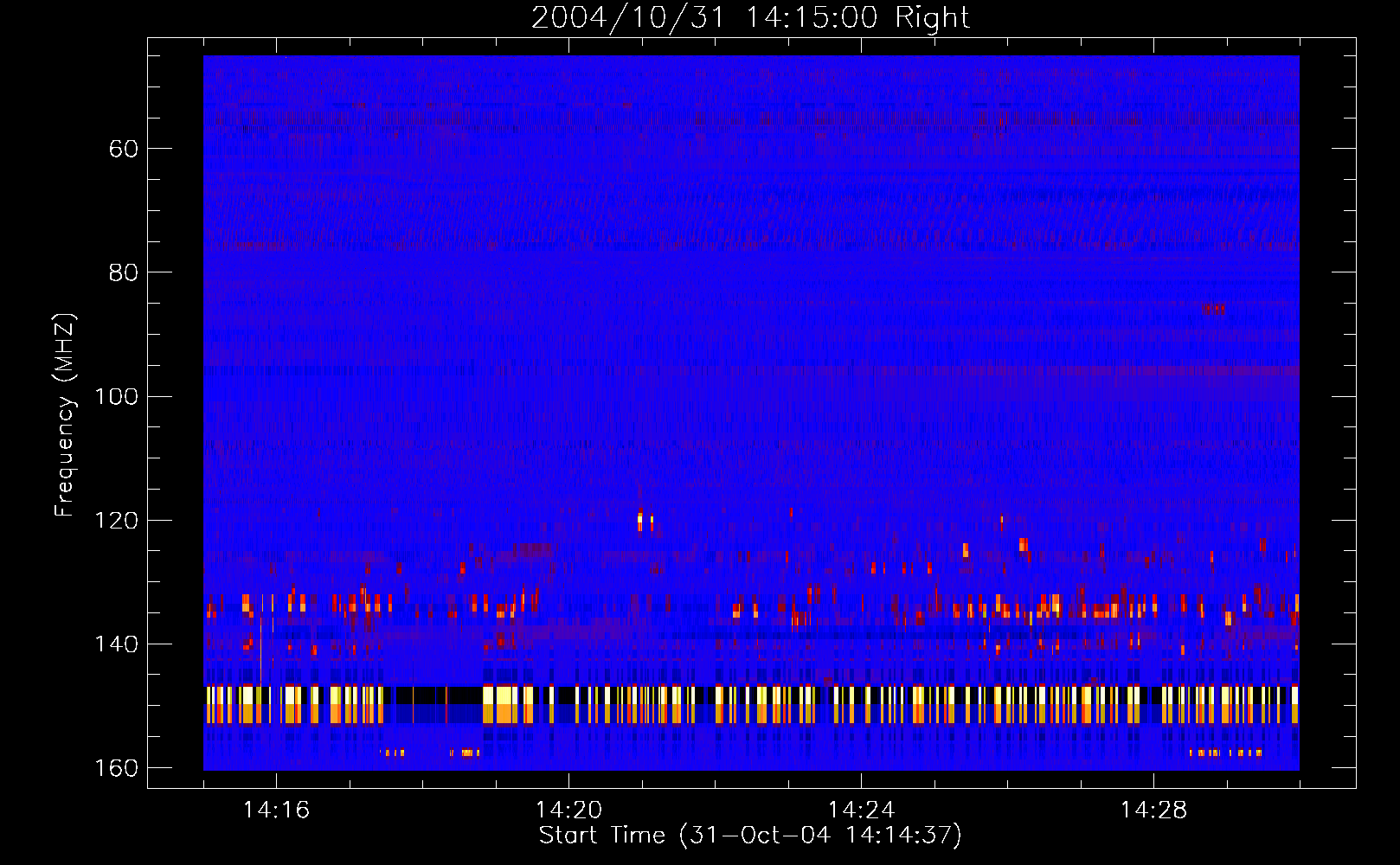The height and width of the screenshot is (865, 1400).
Task: Select the 140 frequency tick label
Action: [x=116, y=644]
